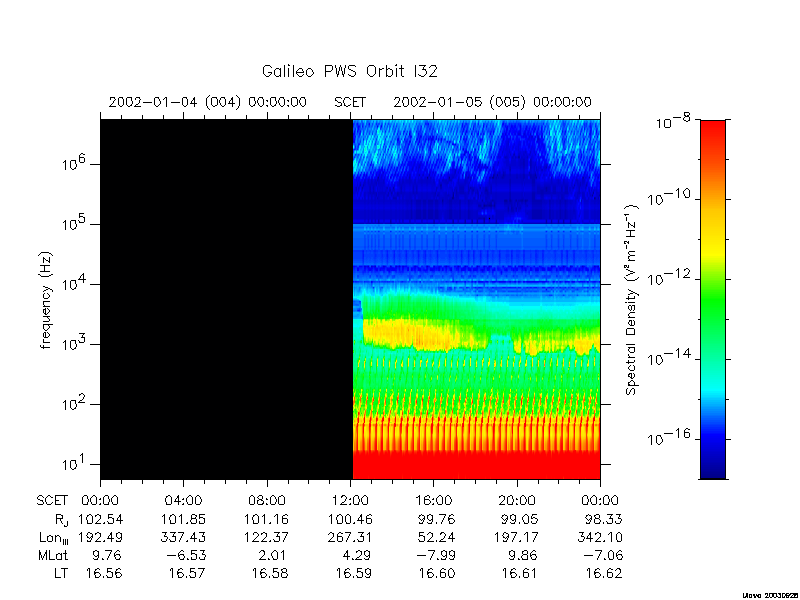Click the LT value 16.57
This screenshot has width=800, height=600.
point(187,573)
